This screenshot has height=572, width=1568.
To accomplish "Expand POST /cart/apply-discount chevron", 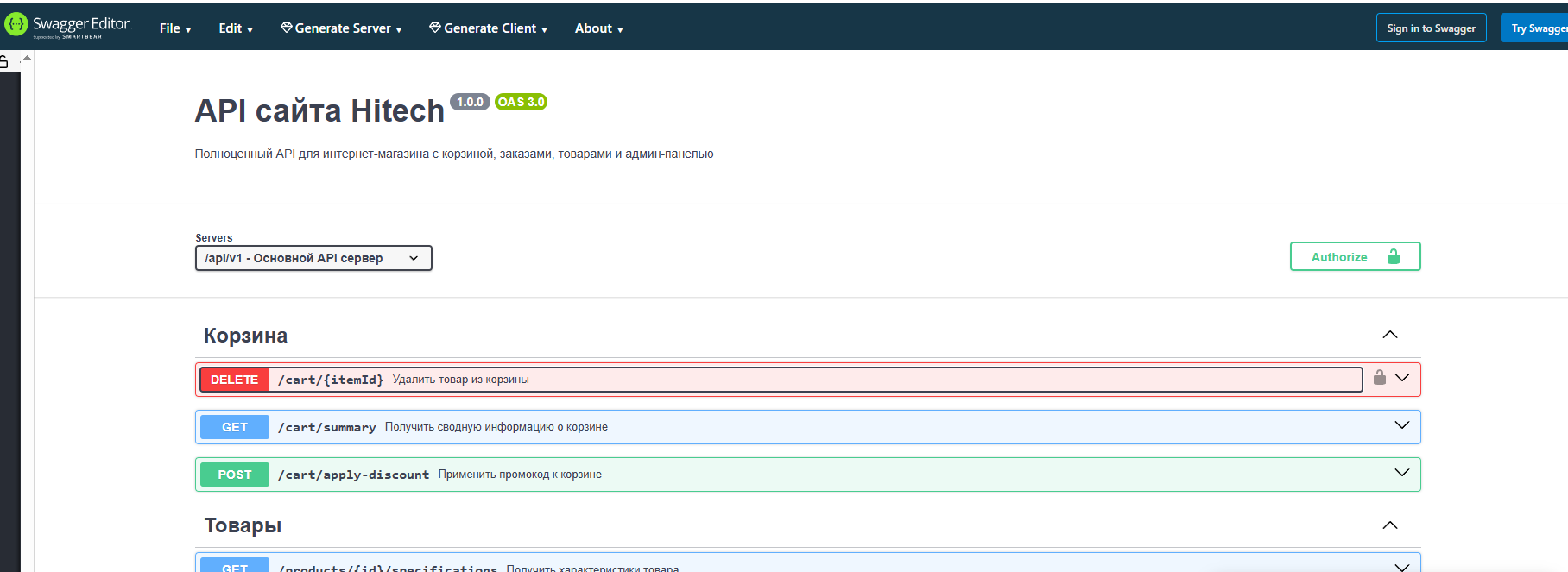I will [x=1402, y=473].
